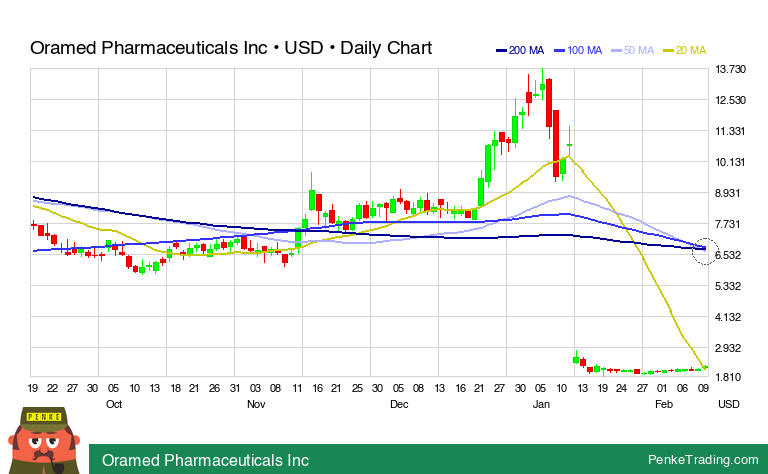Click the light purple 50 MA swatch
Screen dimensions: 768x474
[616, 50]
